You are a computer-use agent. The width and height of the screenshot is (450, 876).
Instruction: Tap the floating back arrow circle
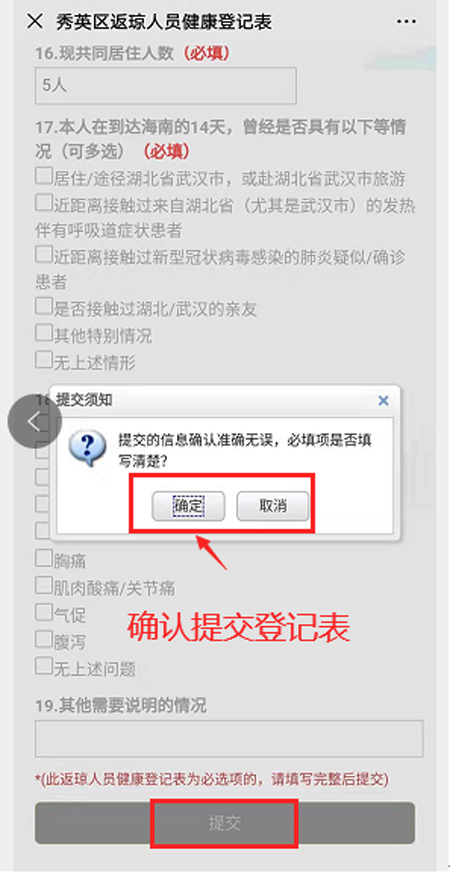click(35, 421)
